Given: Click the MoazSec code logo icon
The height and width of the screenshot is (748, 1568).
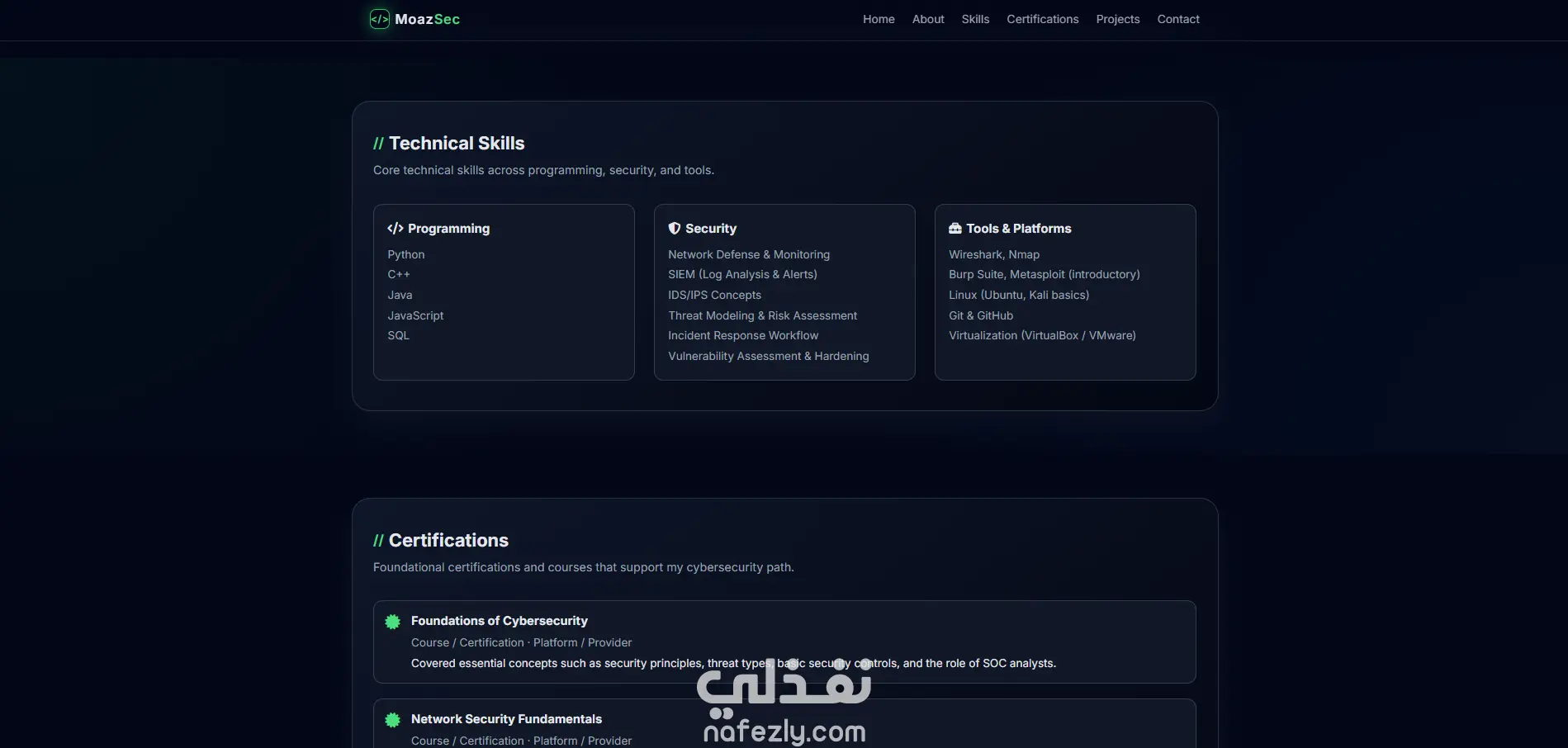Looking at the screenshot, I should tap(379, 19).
